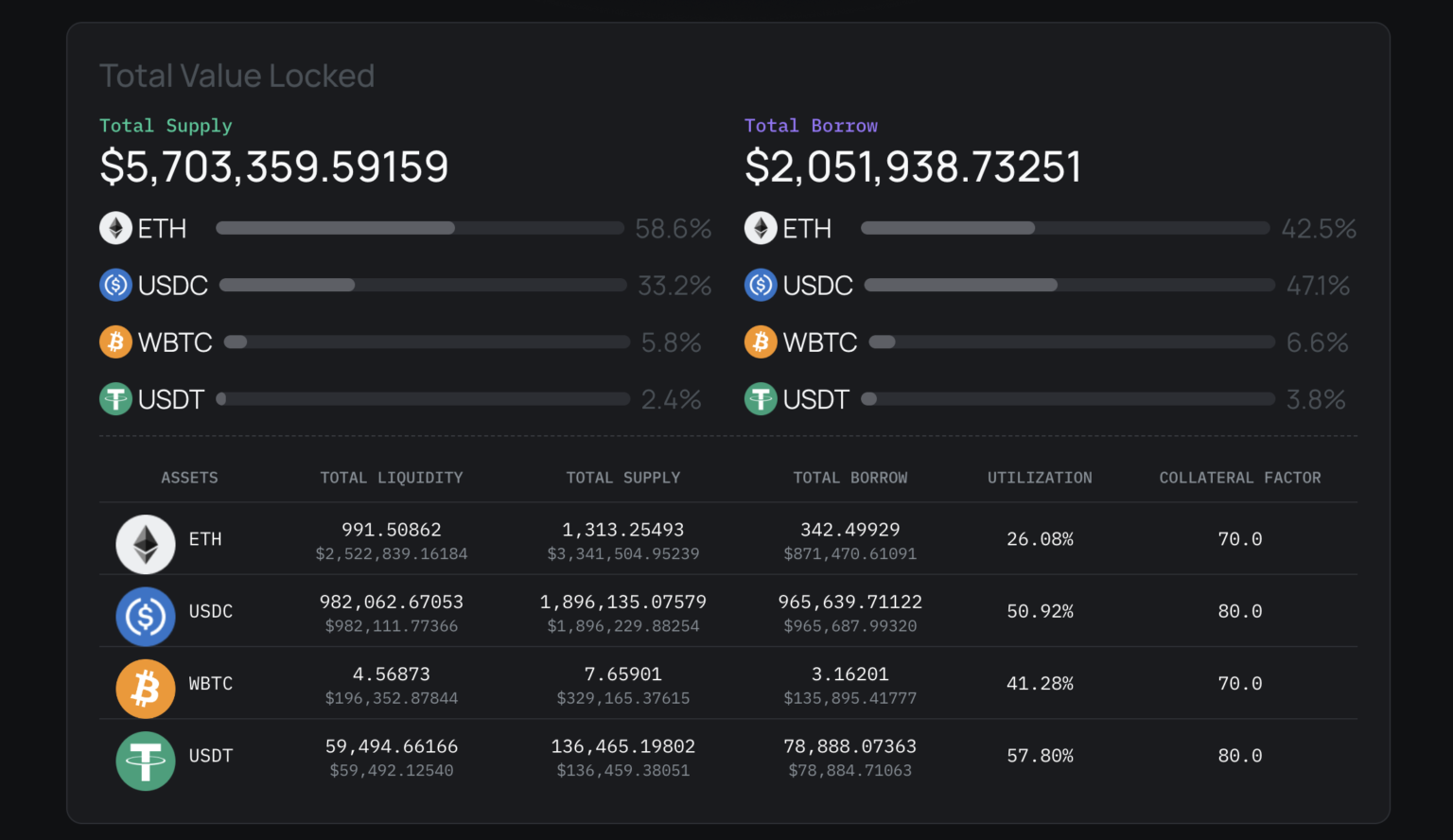1453x840 pixels.
Task: Click the Total Supply label
Action: click(x=166, y=125)
